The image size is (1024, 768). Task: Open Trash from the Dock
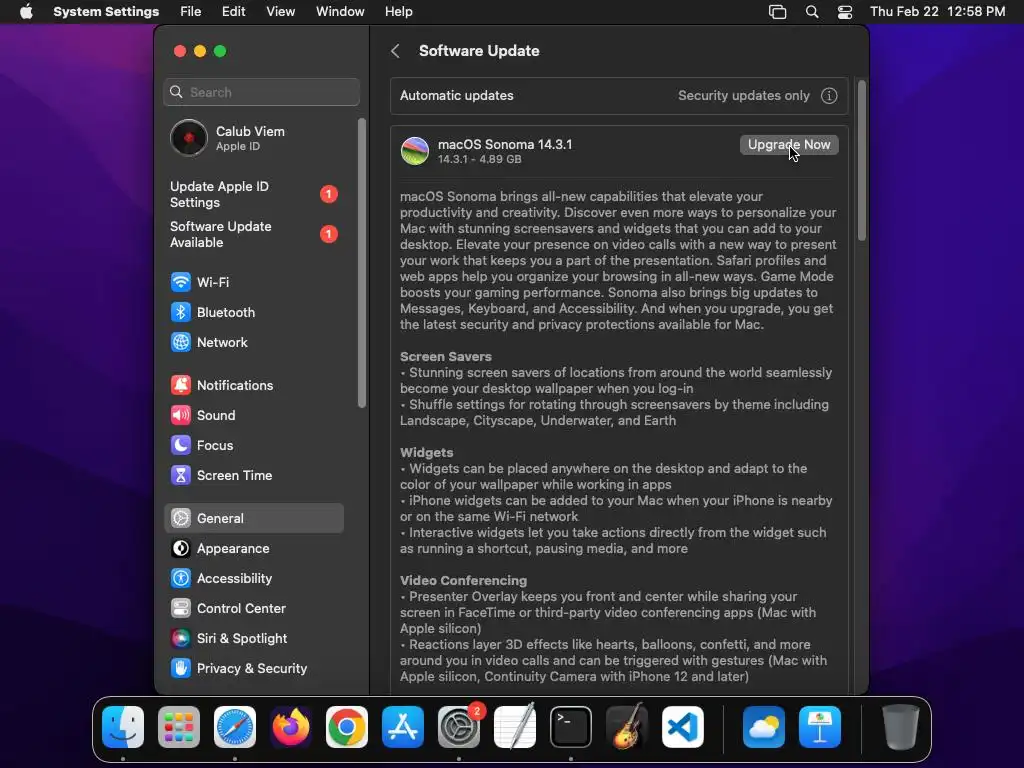tap(901, 727)
